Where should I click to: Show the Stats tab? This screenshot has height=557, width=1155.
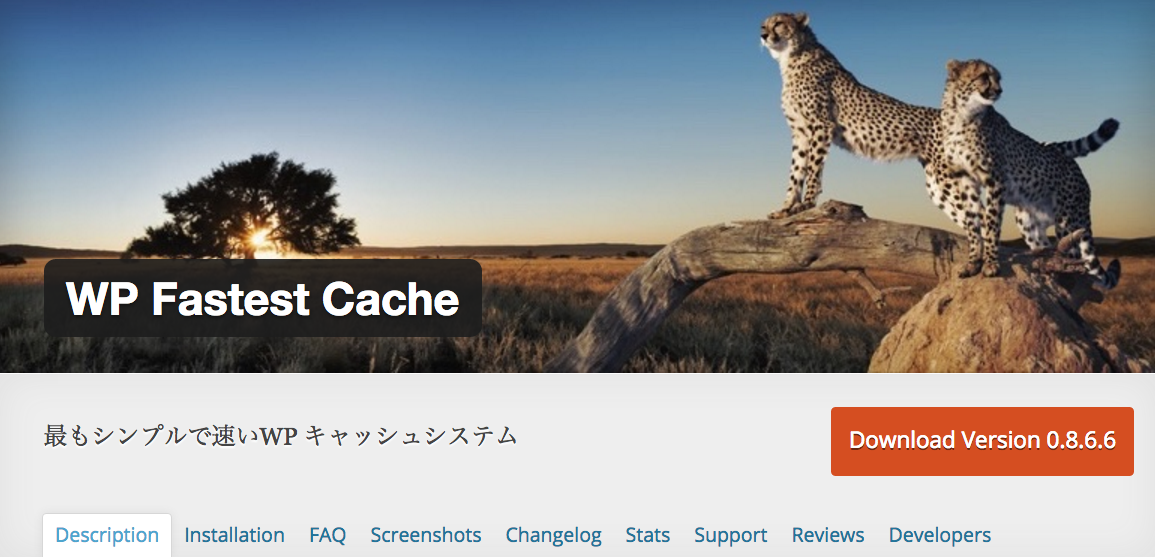coord(647,535)
